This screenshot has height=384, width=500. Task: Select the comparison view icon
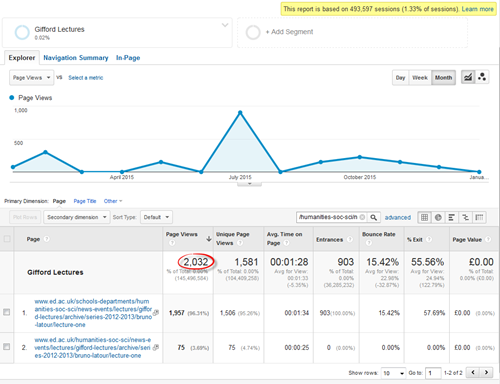[465, 217]
